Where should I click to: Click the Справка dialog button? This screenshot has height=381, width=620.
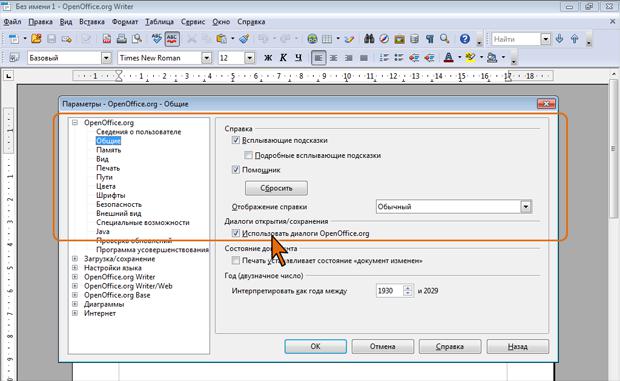tap(450, 346)
